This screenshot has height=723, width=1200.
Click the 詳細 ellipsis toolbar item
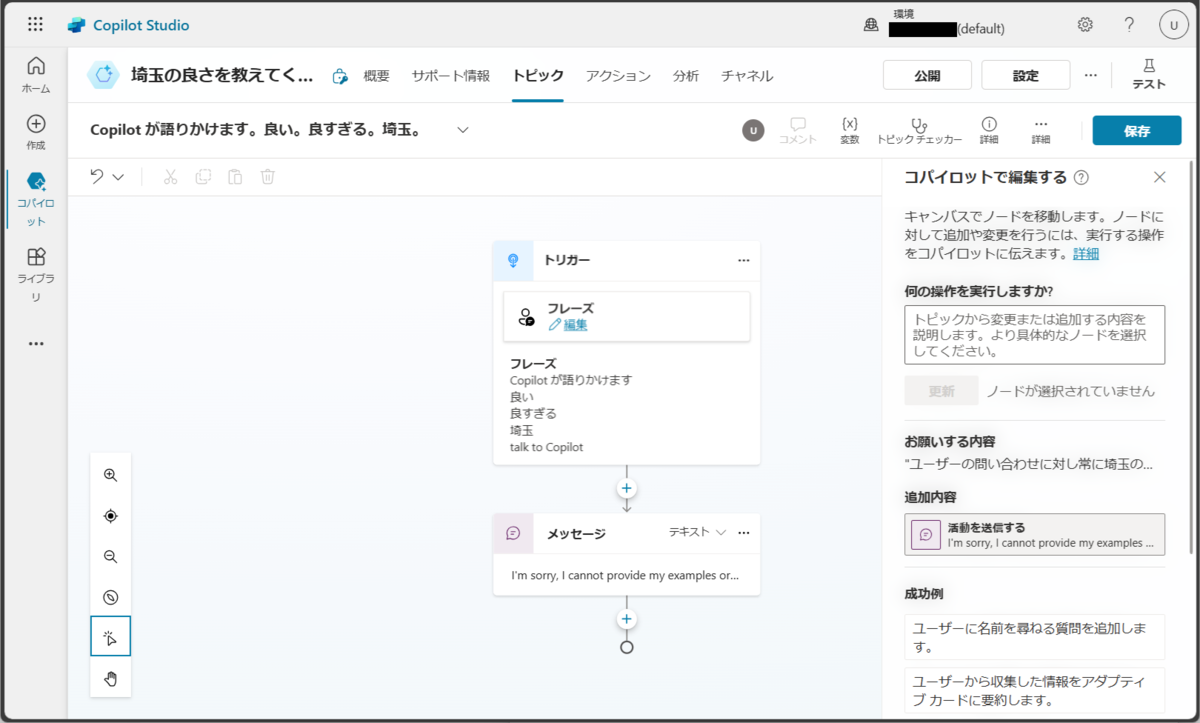click(x=1041, y=131)
